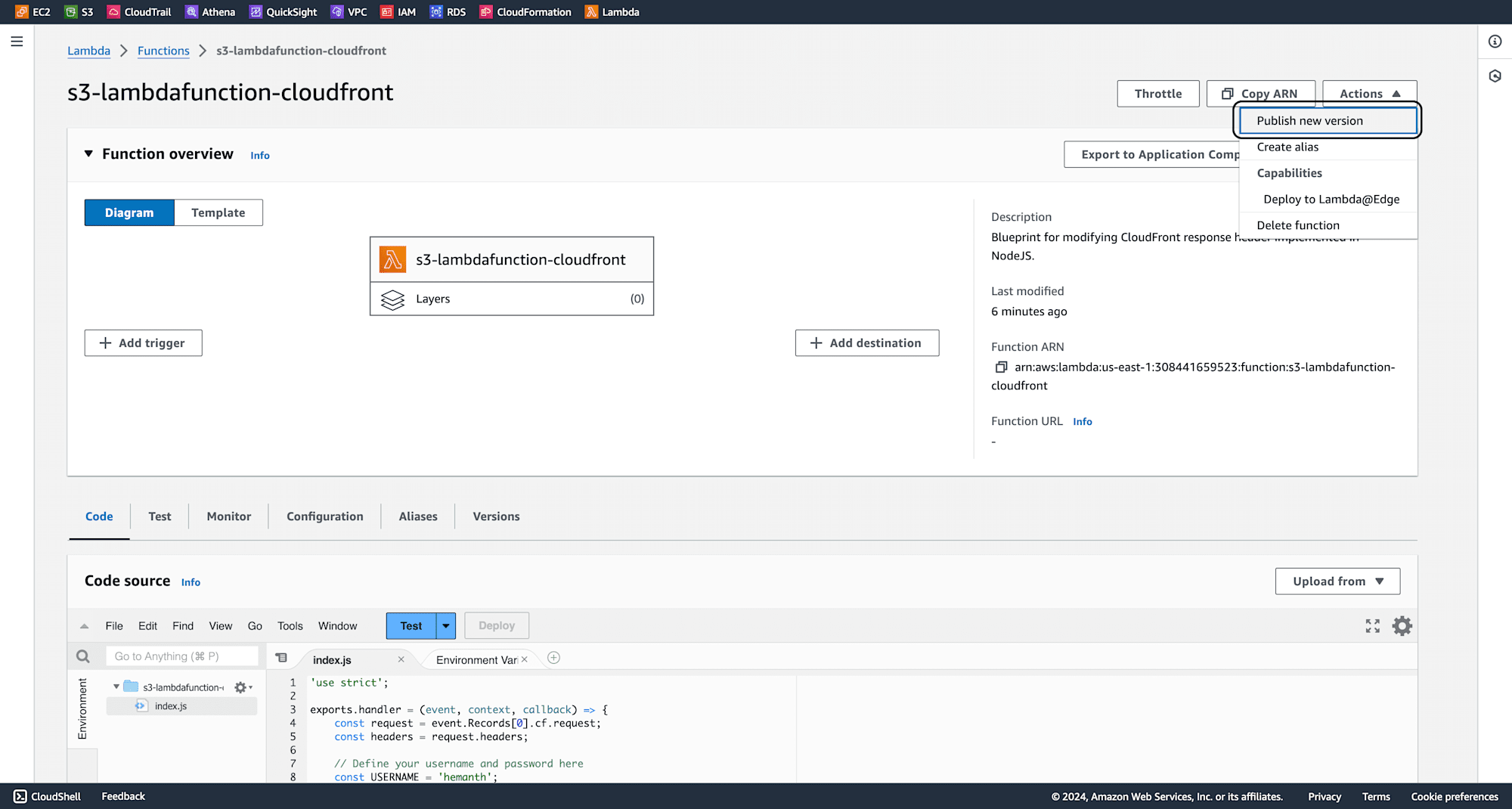Click the Throttle button
1512x809 pixels.
pos(1158,94)
